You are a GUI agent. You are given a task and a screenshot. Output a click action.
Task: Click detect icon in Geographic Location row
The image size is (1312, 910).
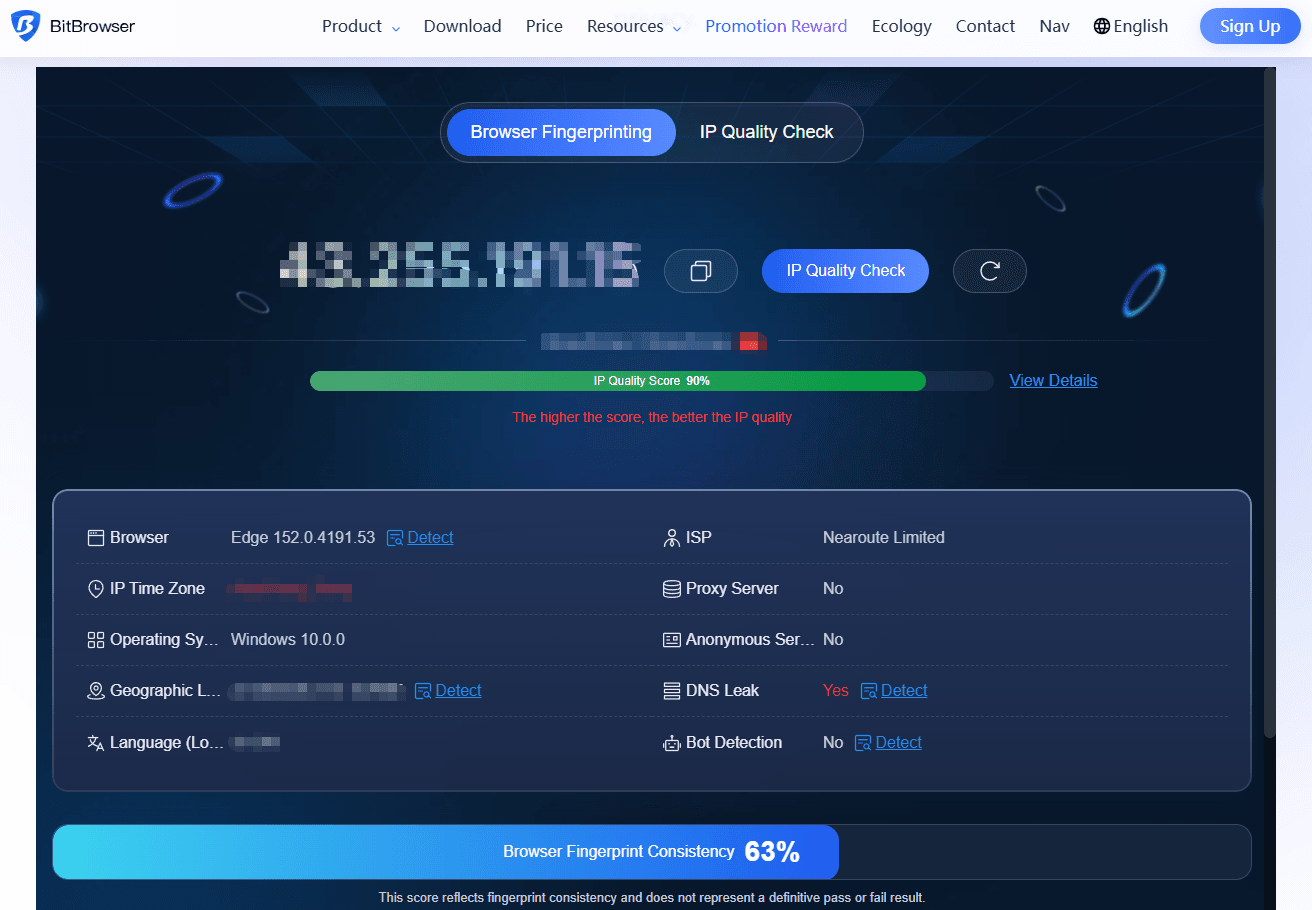click(423, 691)
